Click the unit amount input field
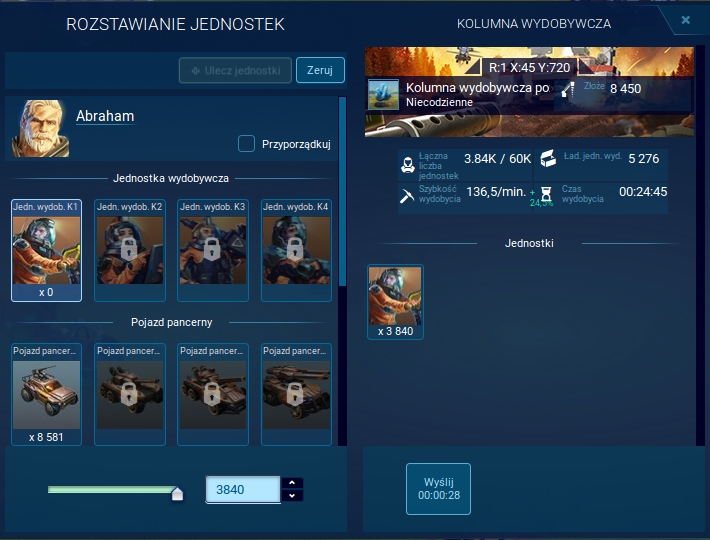The width and height of the screenshot is (710, 540). pos(243,490)
